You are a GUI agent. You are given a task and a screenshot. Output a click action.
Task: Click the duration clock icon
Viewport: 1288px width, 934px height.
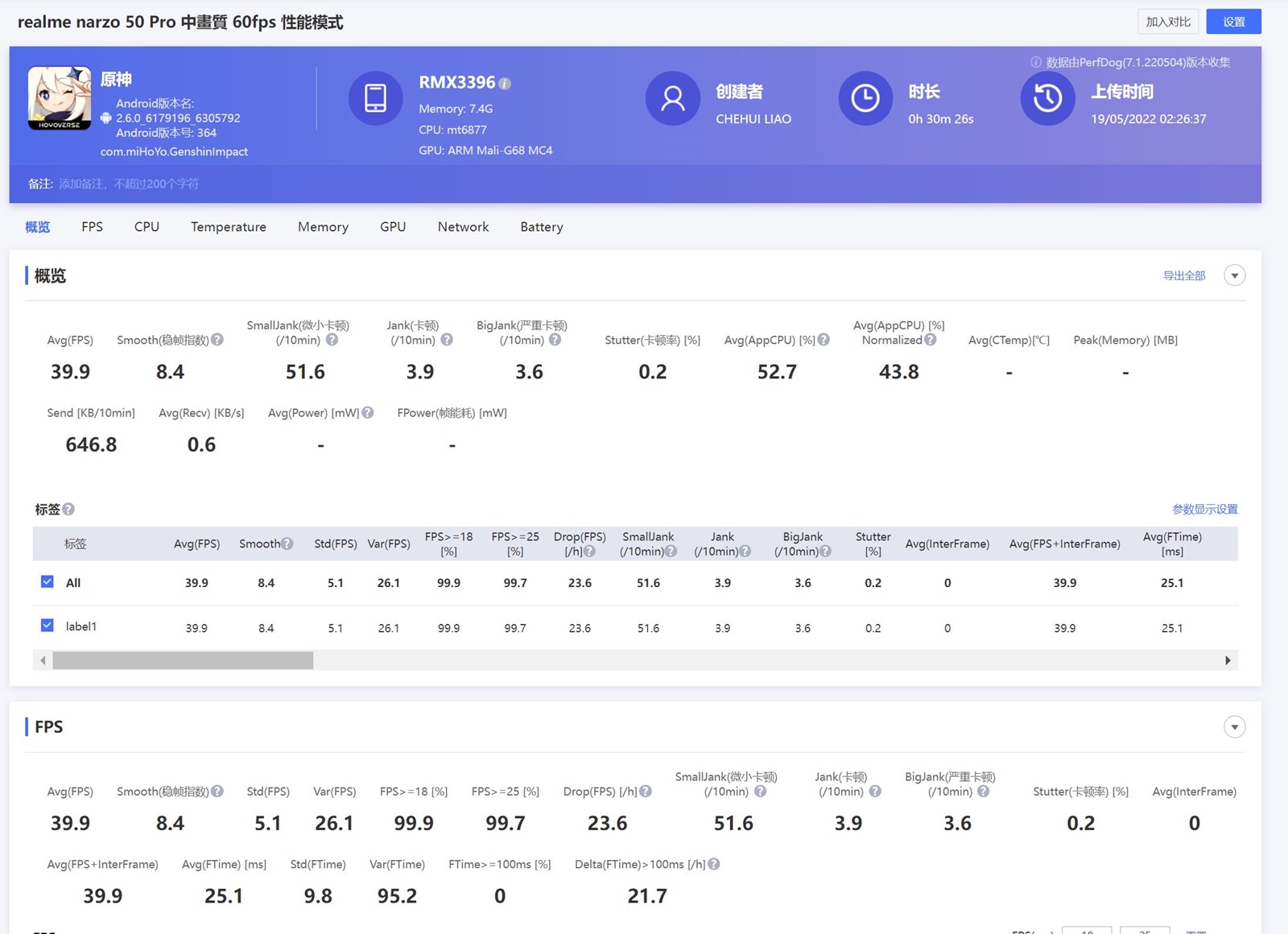click(x=865, y=98)
